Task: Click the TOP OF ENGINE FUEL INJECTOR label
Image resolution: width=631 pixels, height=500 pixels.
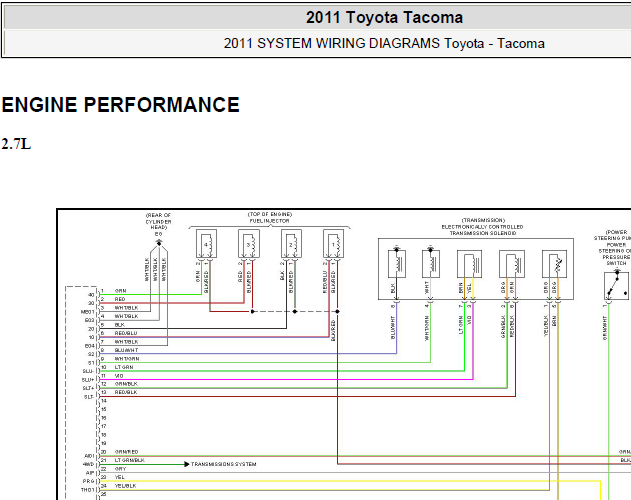Action: [270, 217]
